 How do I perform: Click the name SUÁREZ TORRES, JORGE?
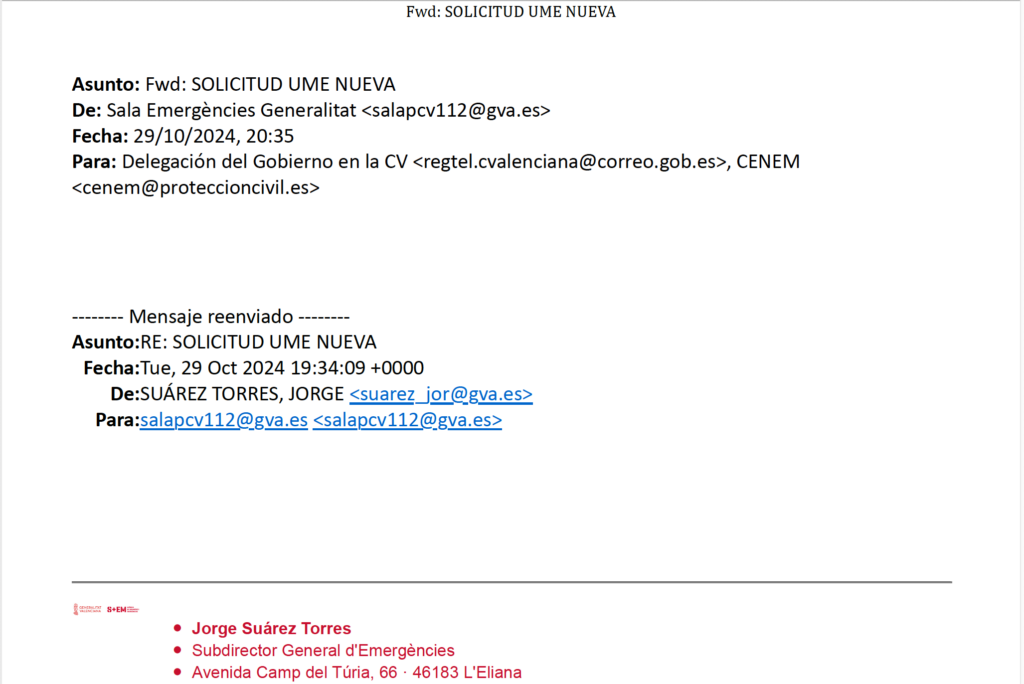[x=241, y=394]
